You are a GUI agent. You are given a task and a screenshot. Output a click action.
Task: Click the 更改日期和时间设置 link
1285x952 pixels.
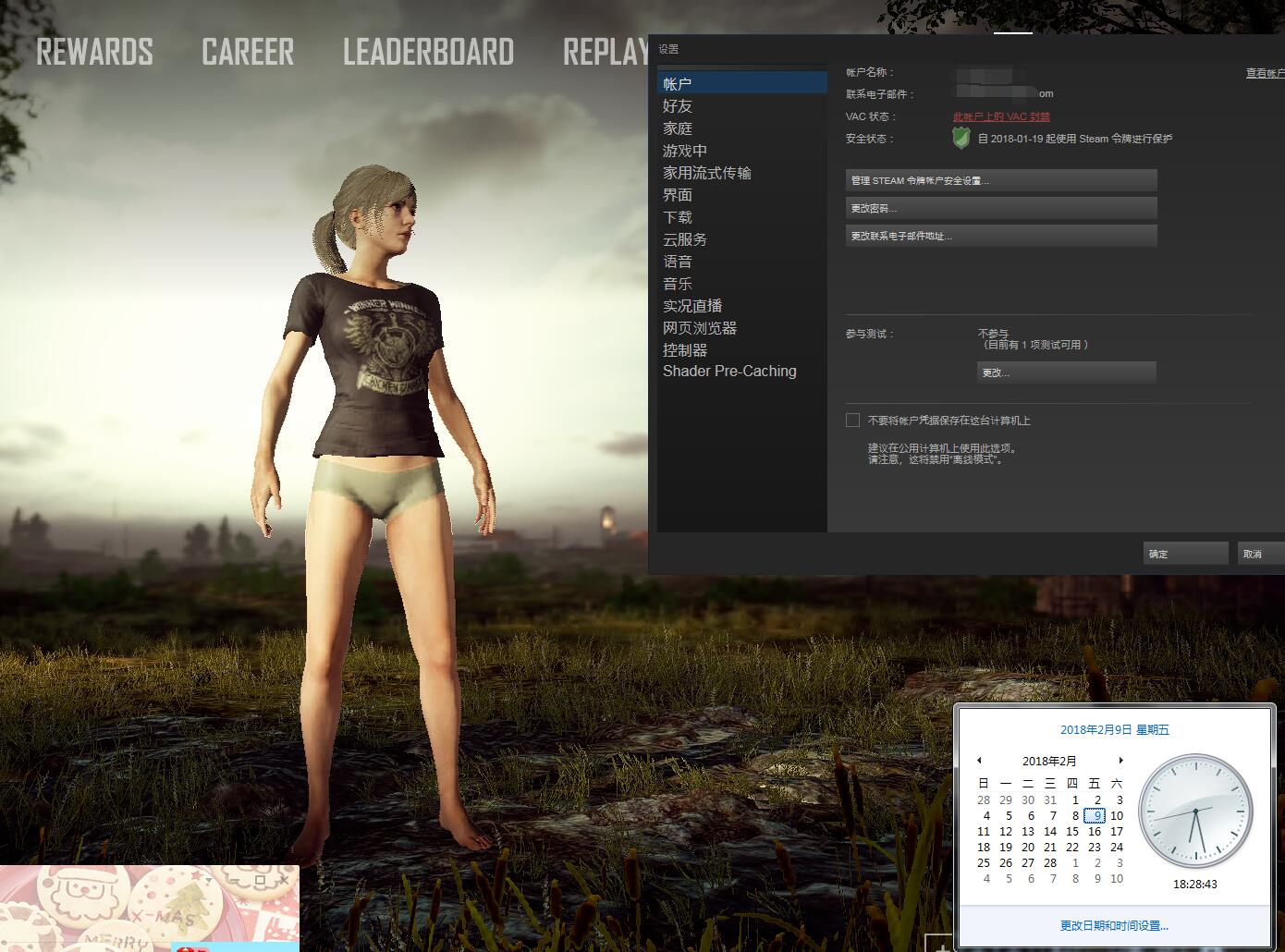[x=1114, y=925]
